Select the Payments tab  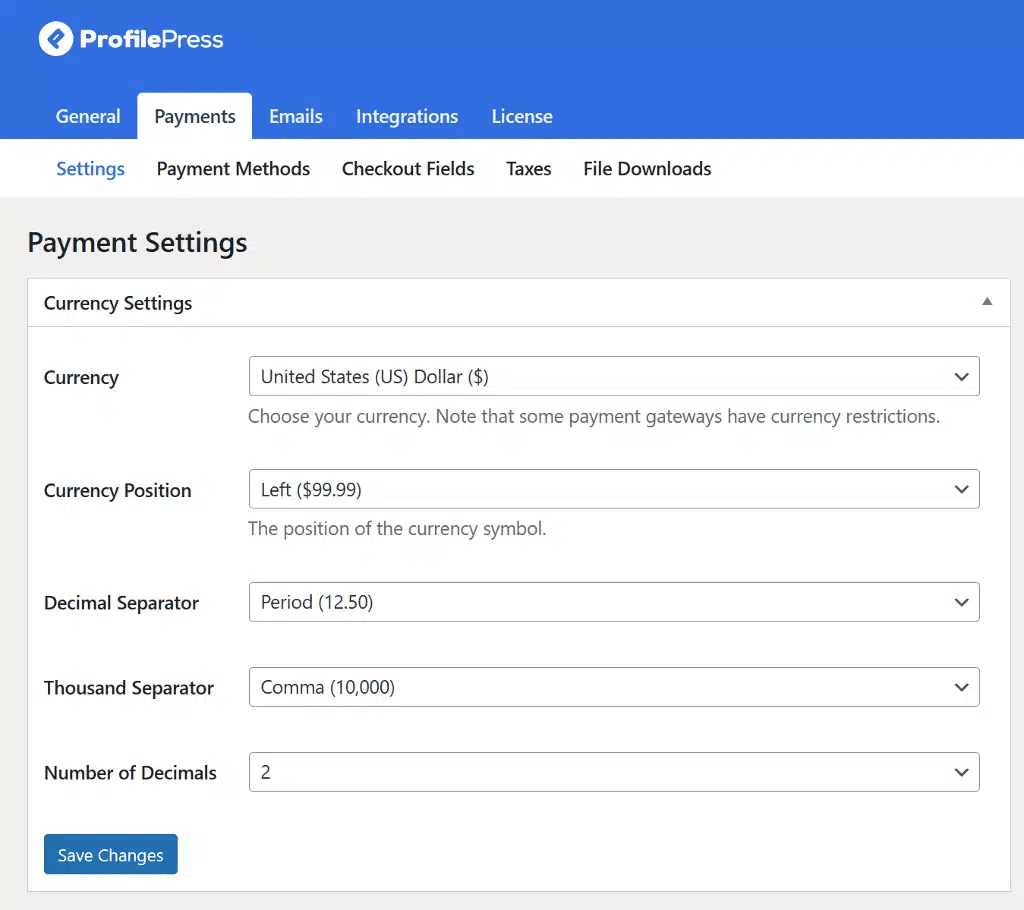tap(195, 117)
